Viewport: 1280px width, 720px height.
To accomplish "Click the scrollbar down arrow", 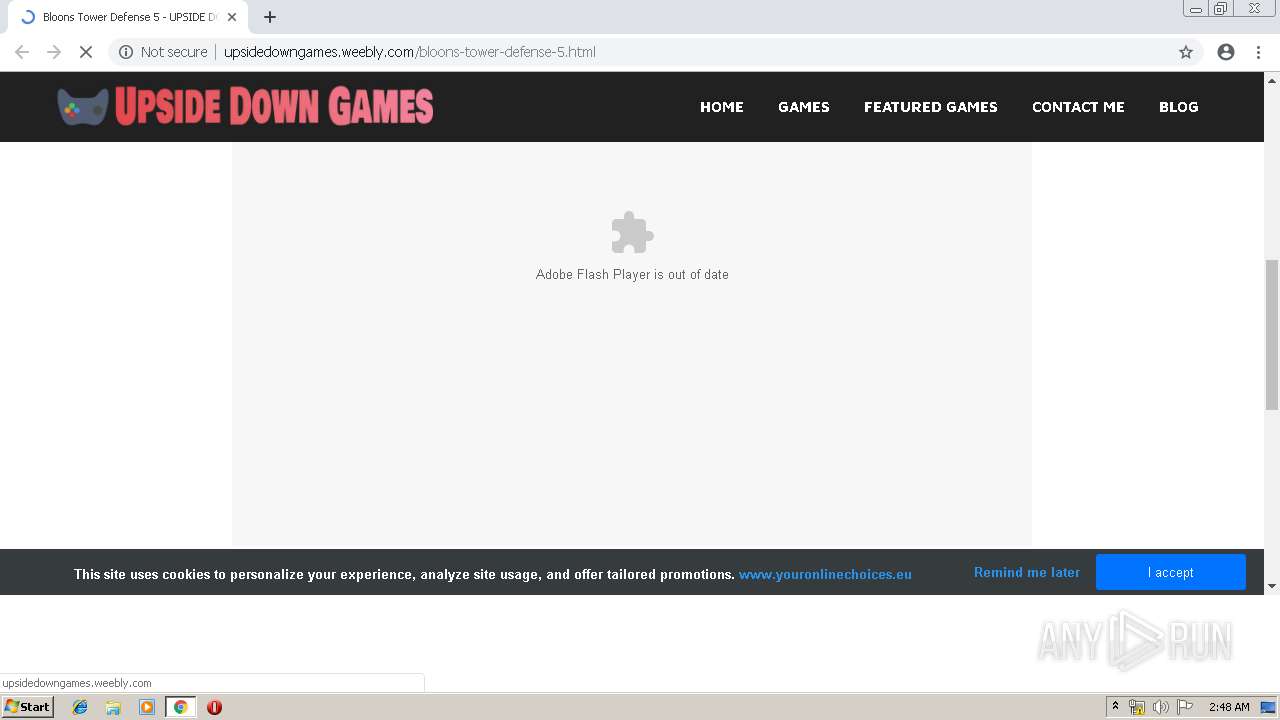I will click(1272, 586).
